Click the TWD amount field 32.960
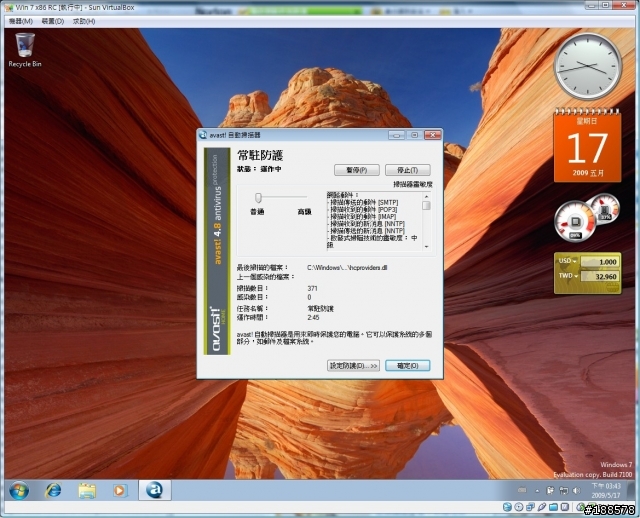 coord(600,276)
